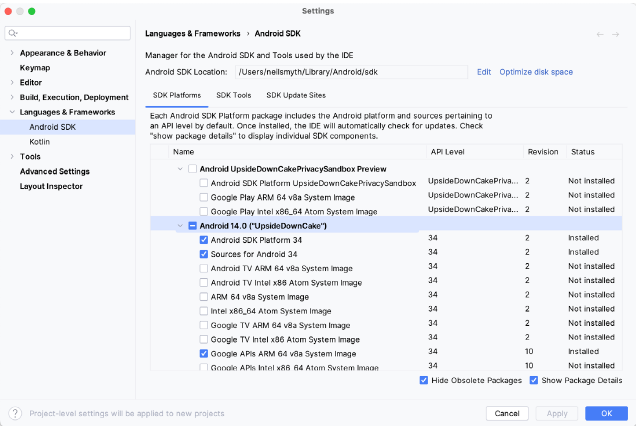Toggle Show Package Details checkbox

tap(534, 381)
